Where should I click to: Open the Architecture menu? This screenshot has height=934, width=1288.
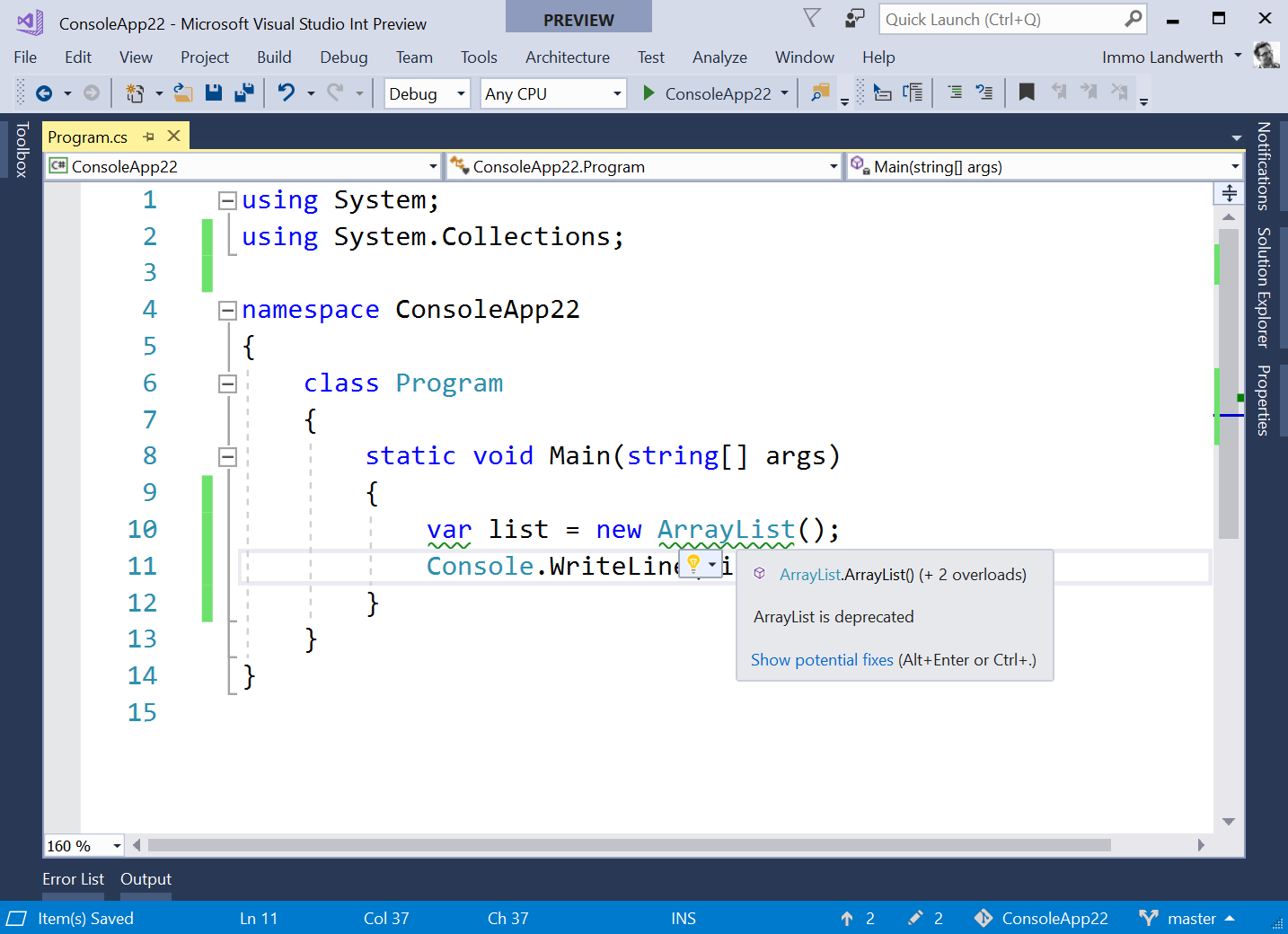click(568, 57)
